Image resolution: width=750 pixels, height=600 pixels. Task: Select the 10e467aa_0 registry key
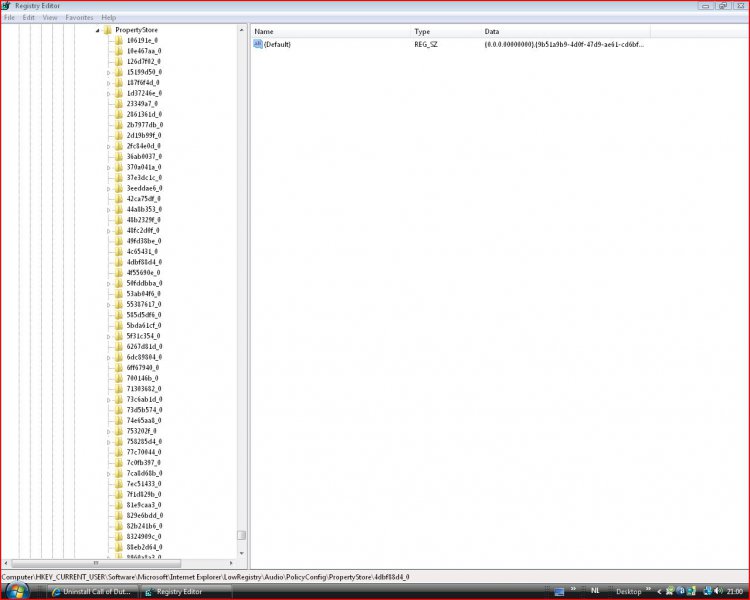coord(143,51)
